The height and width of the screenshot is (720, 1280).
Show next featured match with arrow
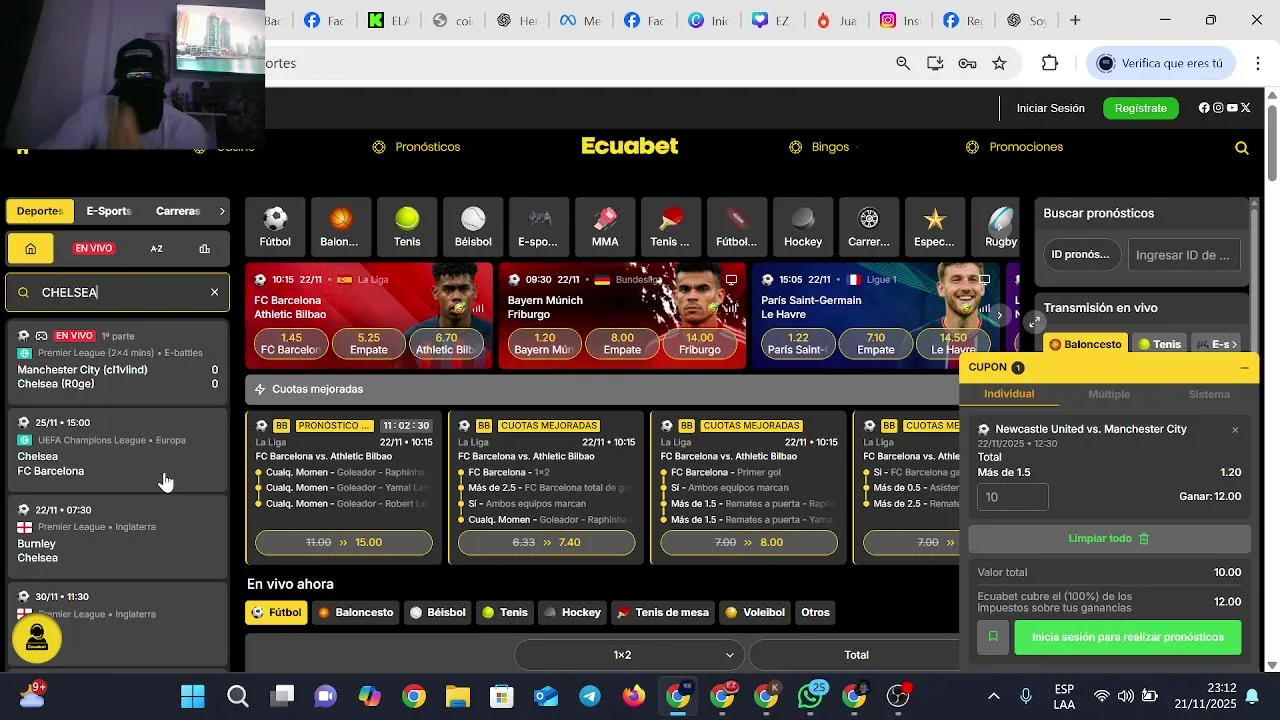click(x=999, y=315)
